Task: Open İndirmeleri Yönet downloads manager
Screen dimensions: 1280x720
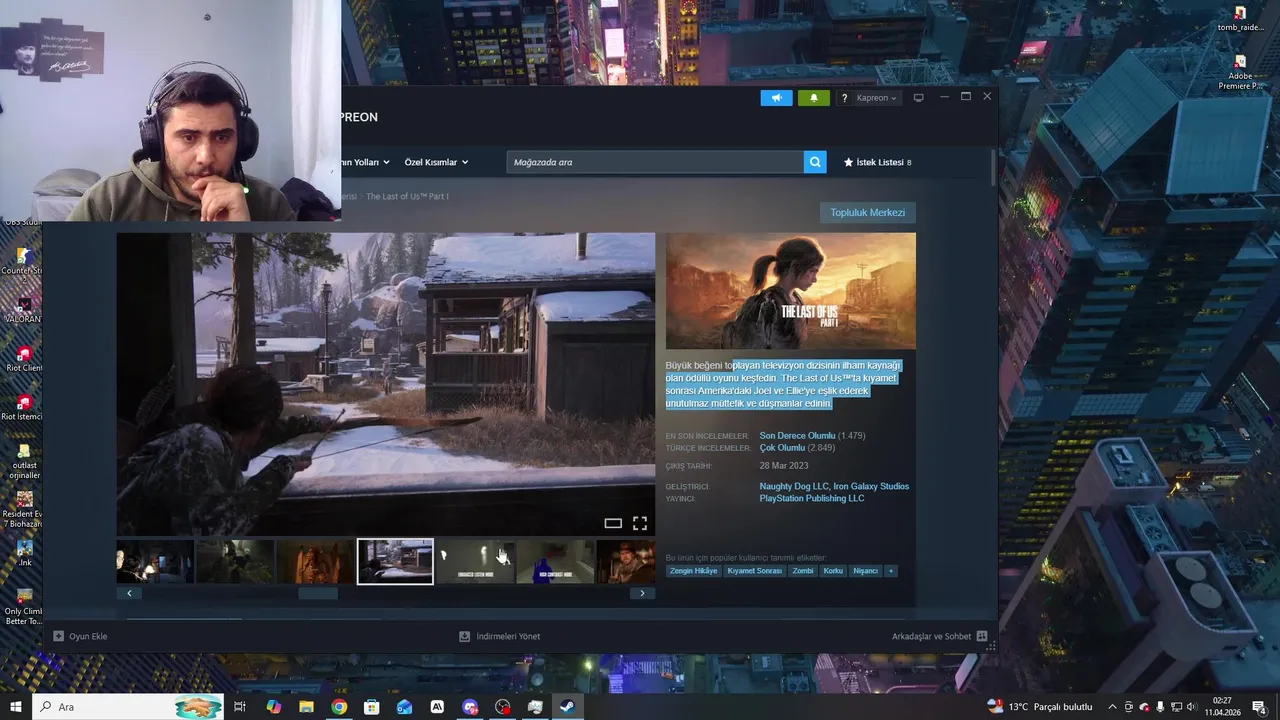Action: pyautogui.click(x=499, y=636)
